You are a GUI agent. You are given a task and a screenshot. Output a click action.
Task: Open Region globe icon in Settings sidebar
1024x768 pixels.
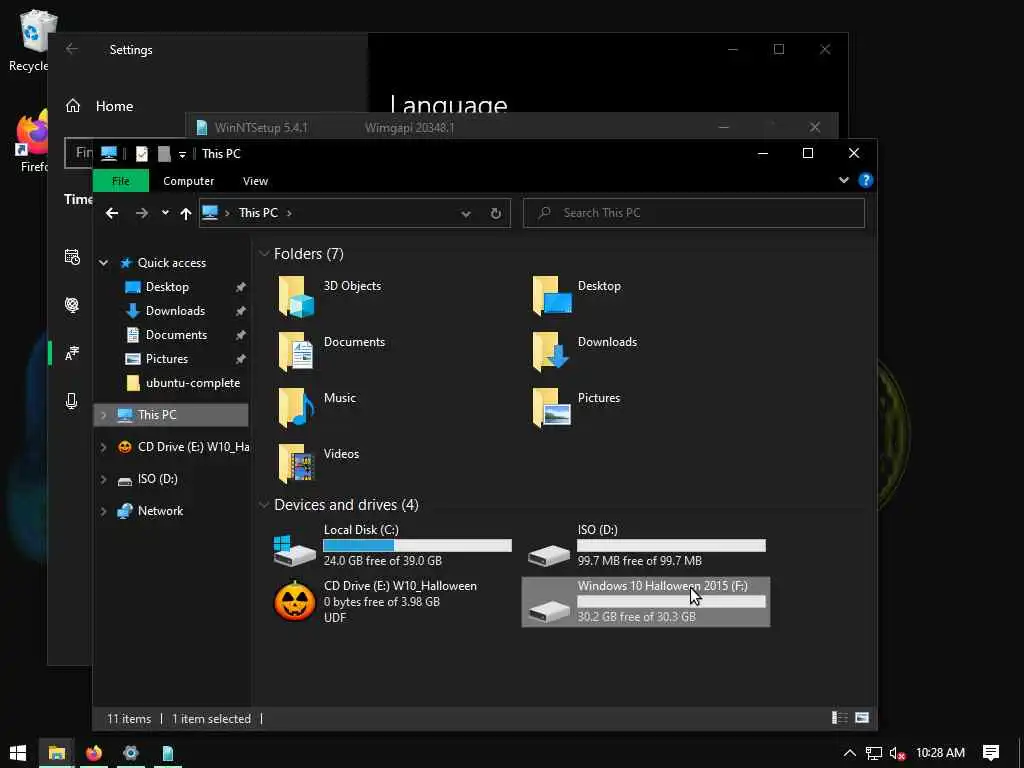pyautogui.click(x=72, y=305)
